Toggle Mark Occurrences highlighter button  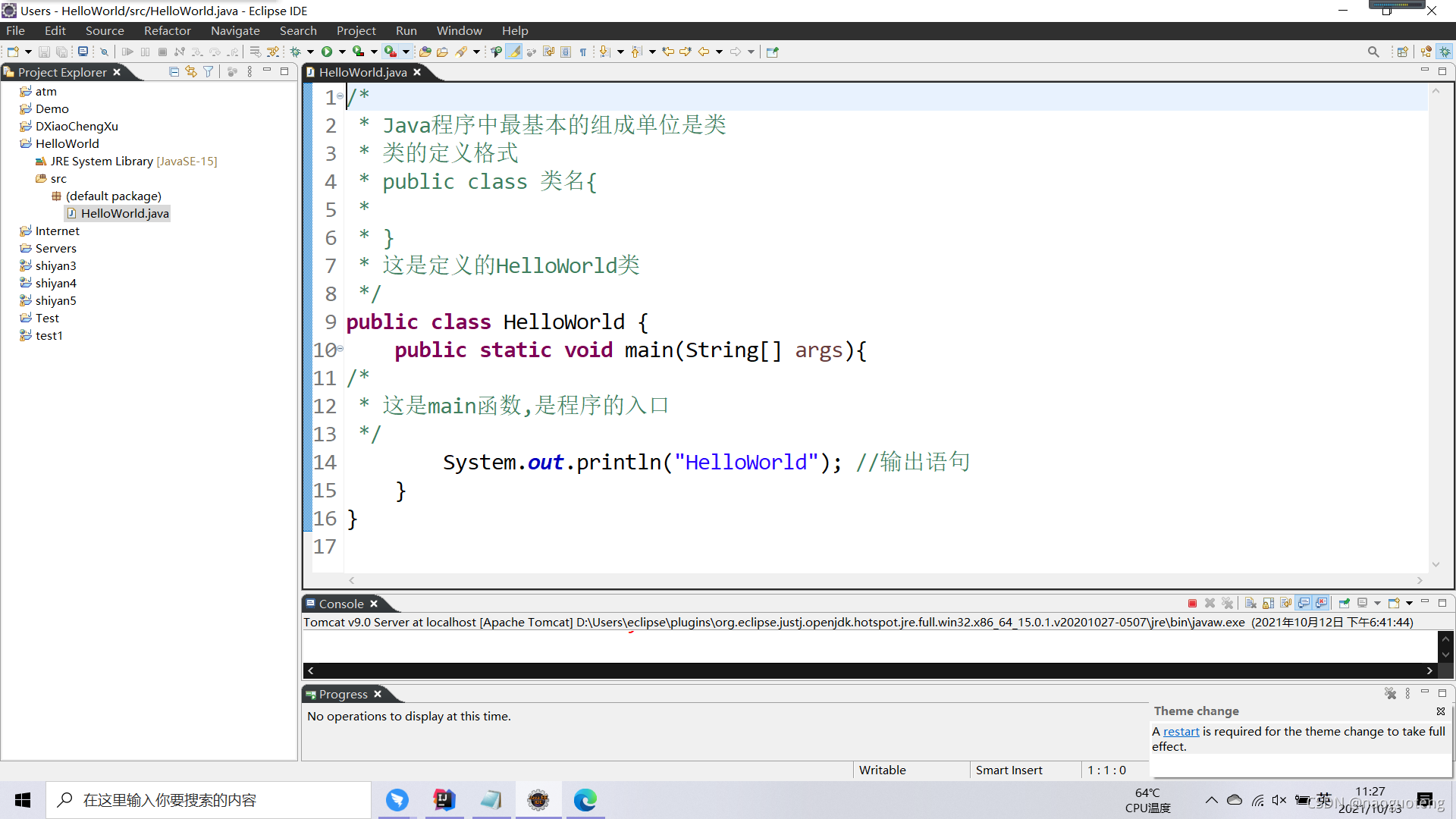[513, 52]
